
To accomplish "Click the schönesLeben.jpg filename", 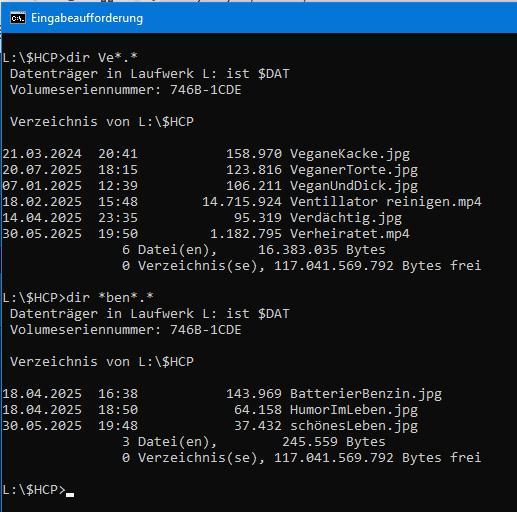I will click(x=354, y=426).
